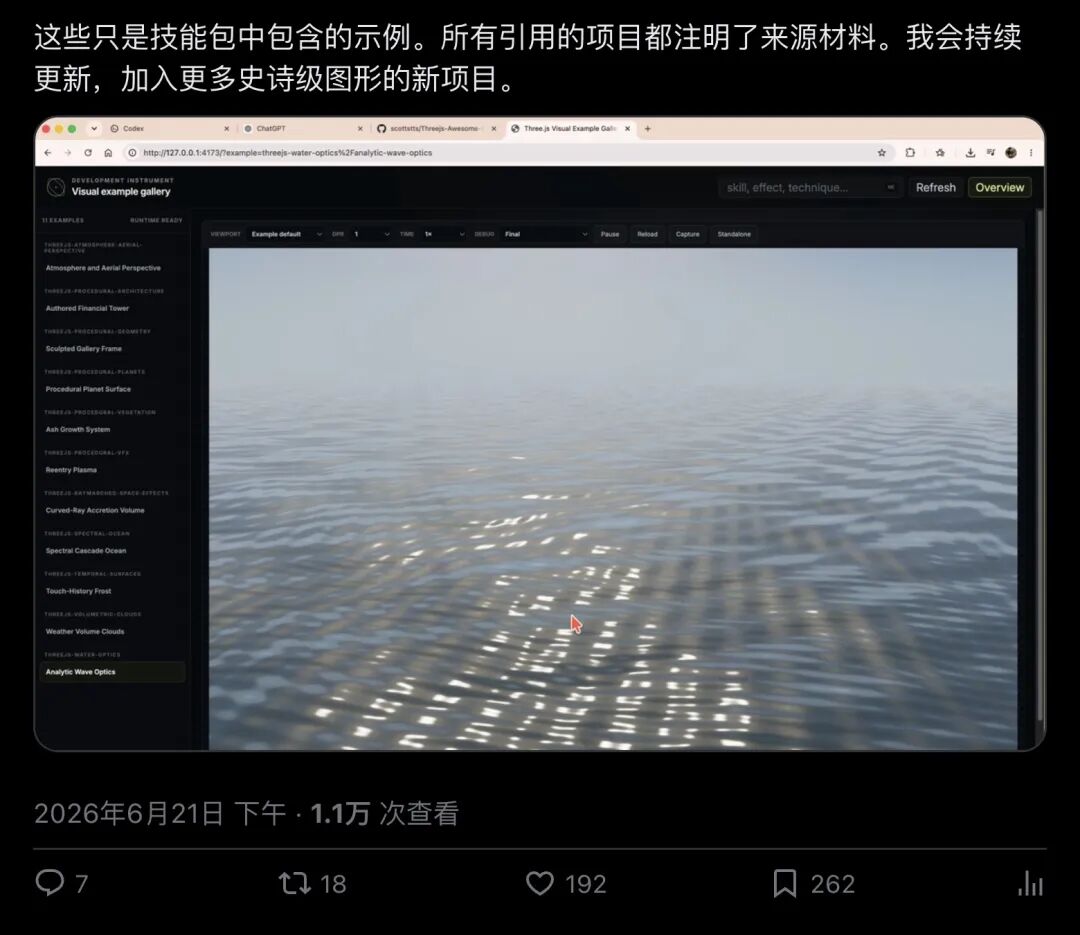Click browser forward arrow in screenshot
The image size is (1080, 935).
click(x=68, y=153)
